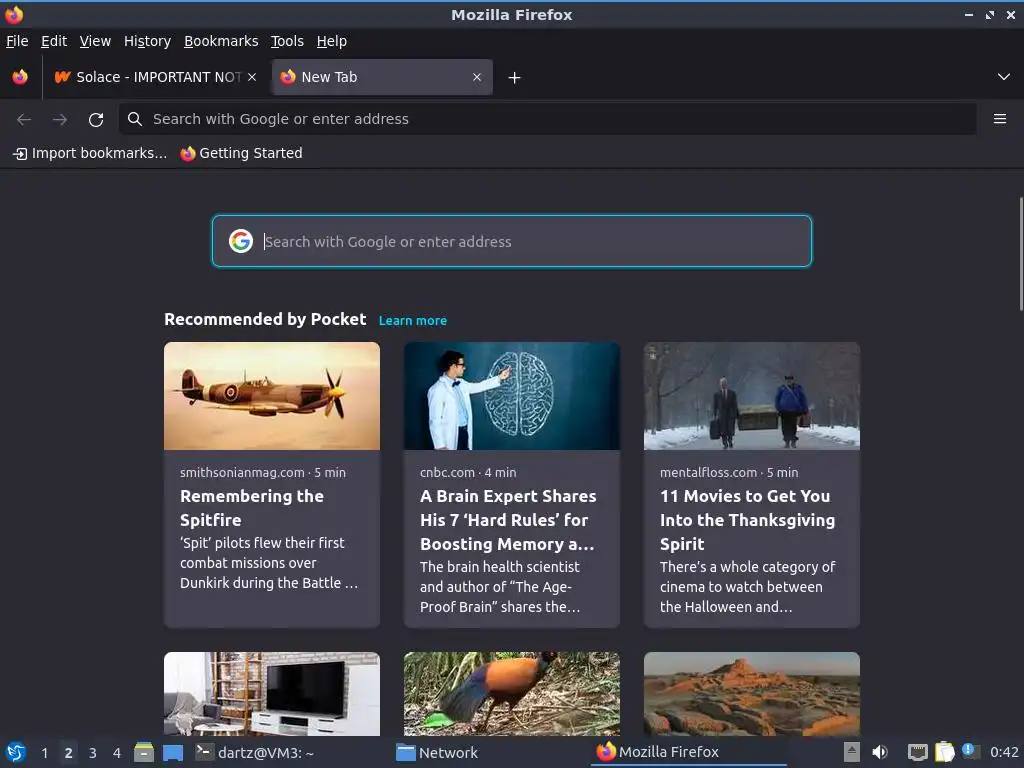The image size is (1024, 768).
Task: Select the New Tab tab
Action: 382,77
